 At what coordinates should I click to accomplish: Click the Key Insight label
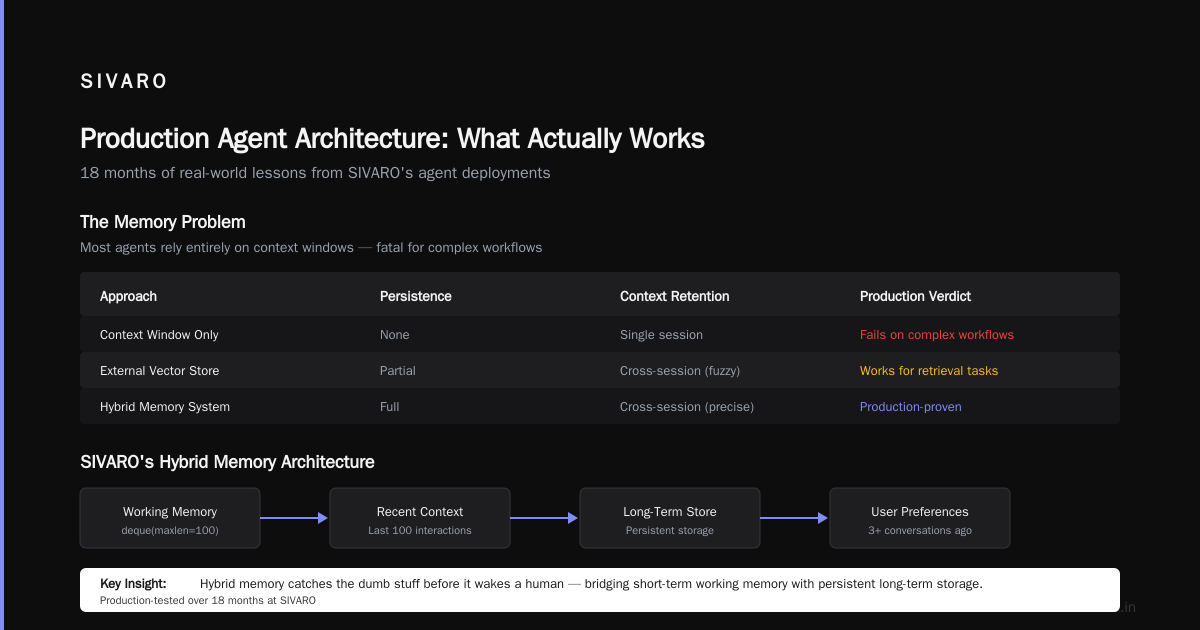(133, 583)
